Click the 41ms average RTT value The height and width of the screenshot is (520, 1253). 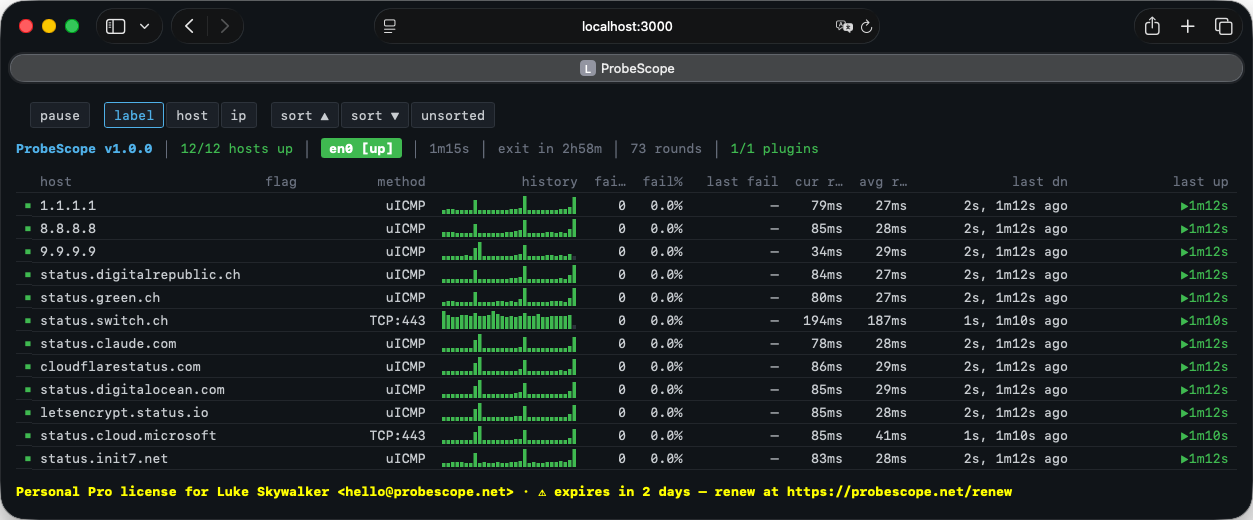coord(890,436)
